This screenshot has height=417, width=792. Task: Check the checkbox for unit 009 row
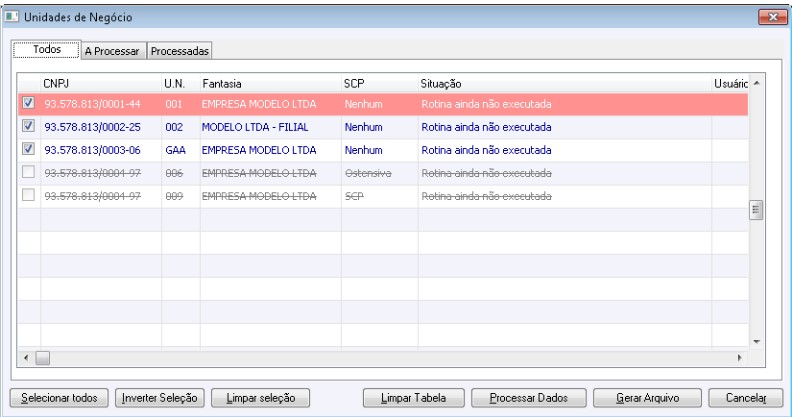tap(27, 195)
